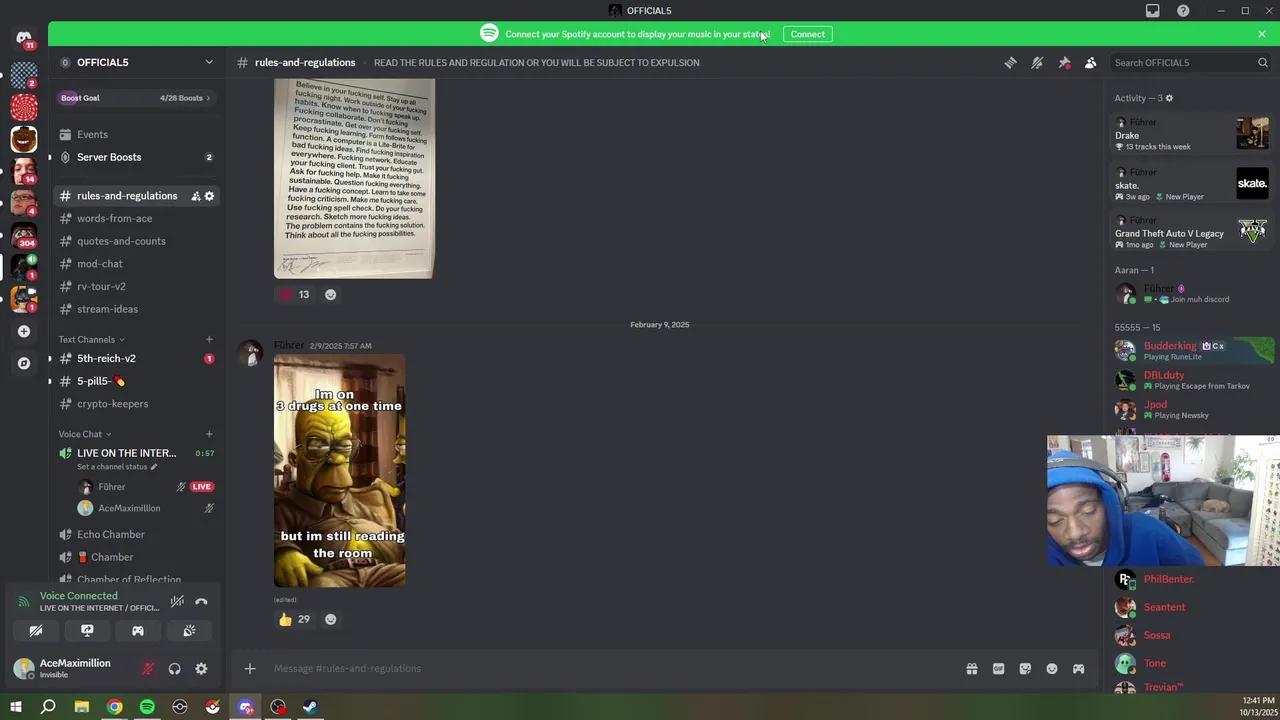Open notification settings bell in channel header

(1037, 62)
